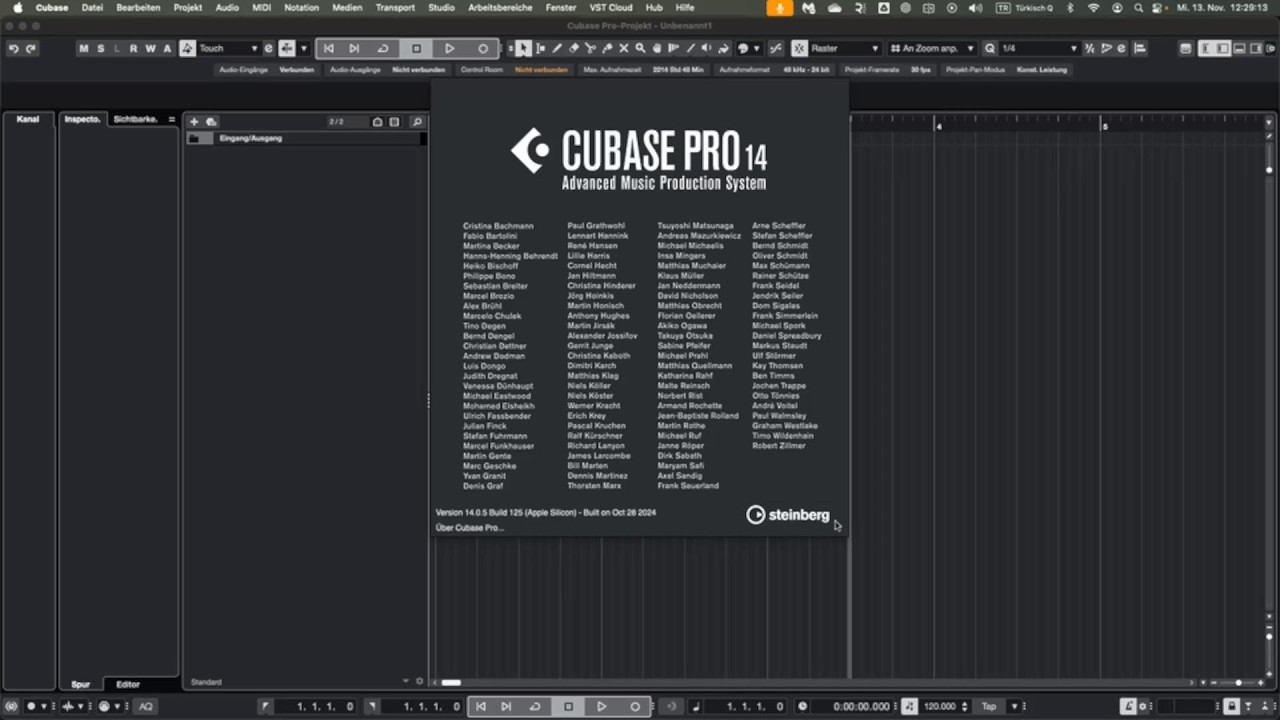Click the top toolbar Record button
This screenshot has height=720, width=1280.
tap(483, 48)
